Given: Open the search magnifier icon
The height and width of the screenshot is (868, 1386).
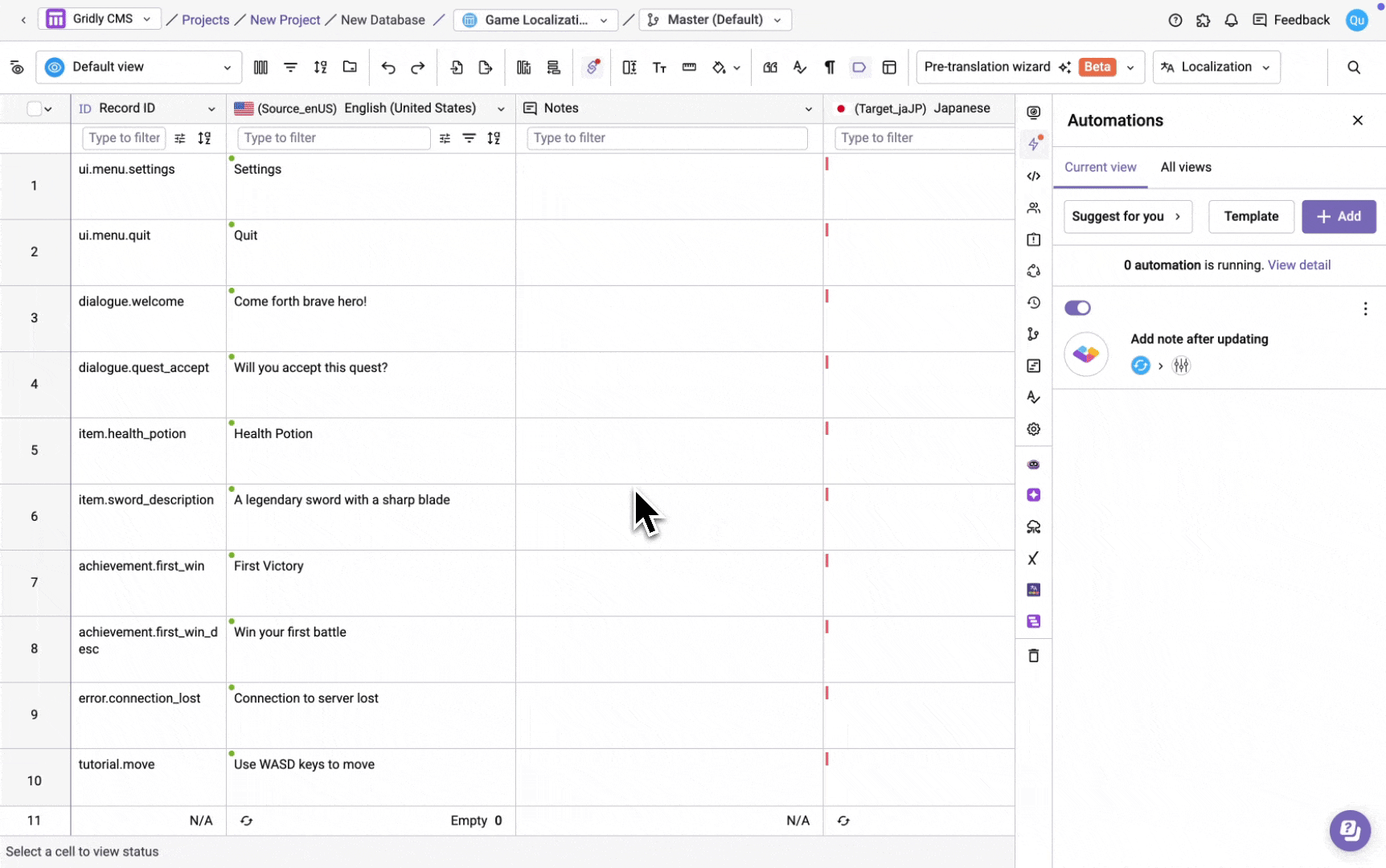Looking at the screenshot, I should [1354, 68].
